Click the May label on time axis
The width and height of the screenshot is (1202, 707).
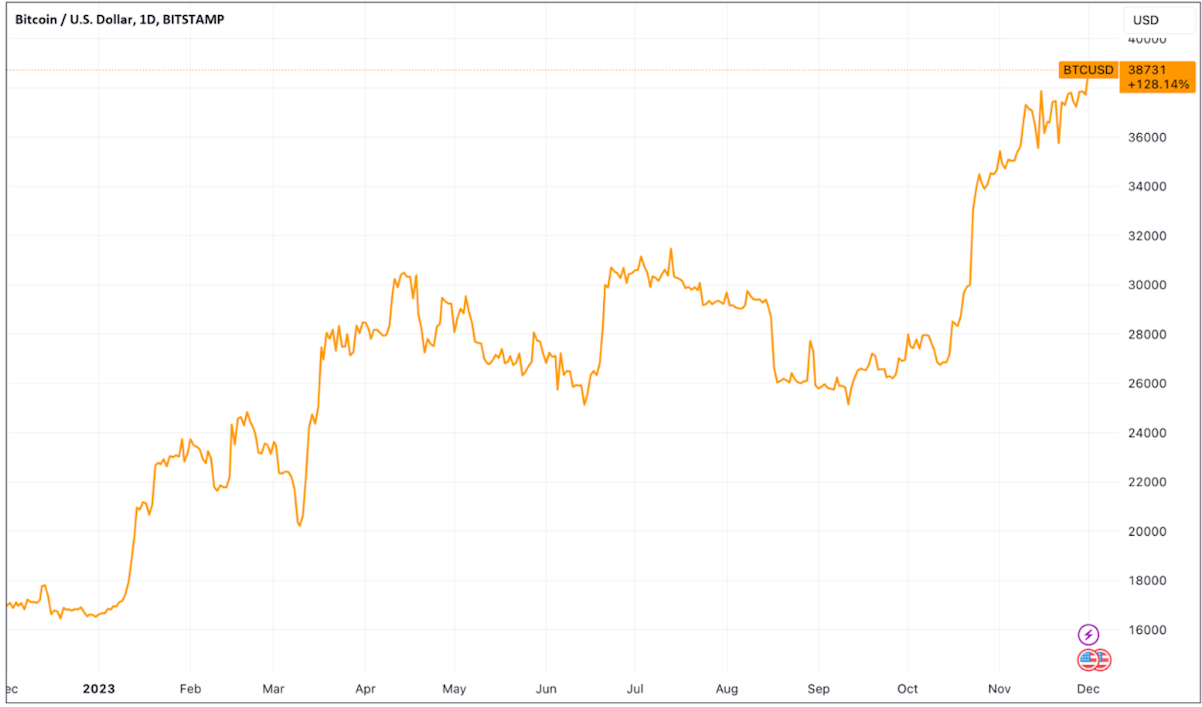pyautogui.click(x=454, y=689)
